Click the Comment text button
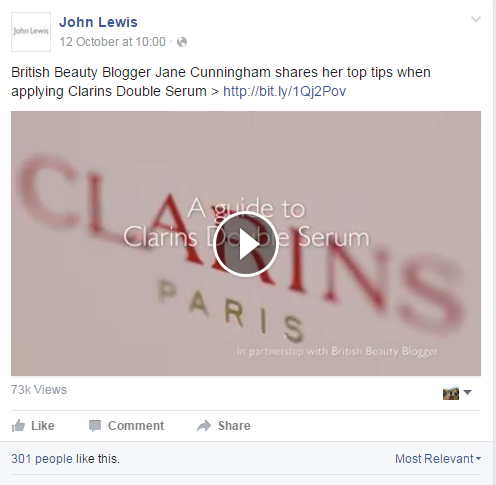 point(136,426)
